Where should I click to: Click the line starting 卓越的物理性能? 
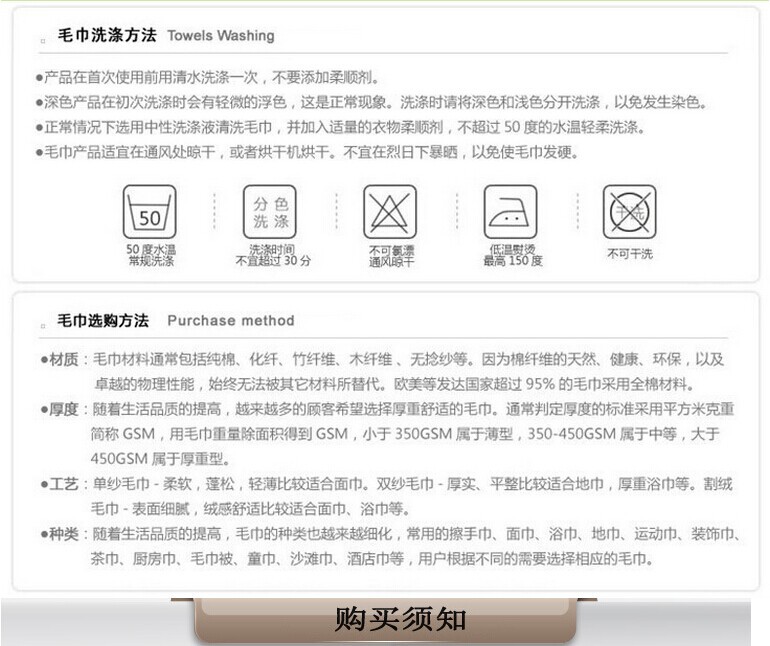[394, 384]
